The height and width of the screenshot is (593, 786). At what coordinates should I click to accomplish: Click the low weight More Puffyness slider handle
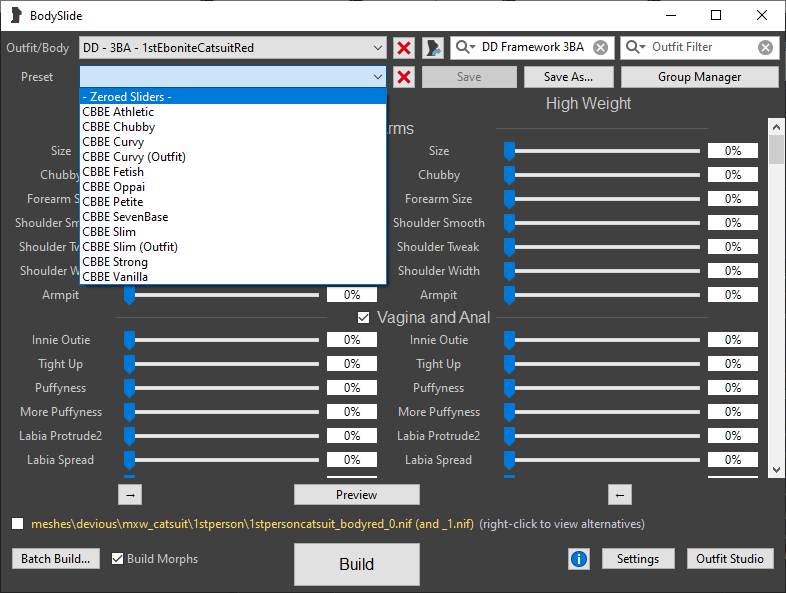(129, 412)
